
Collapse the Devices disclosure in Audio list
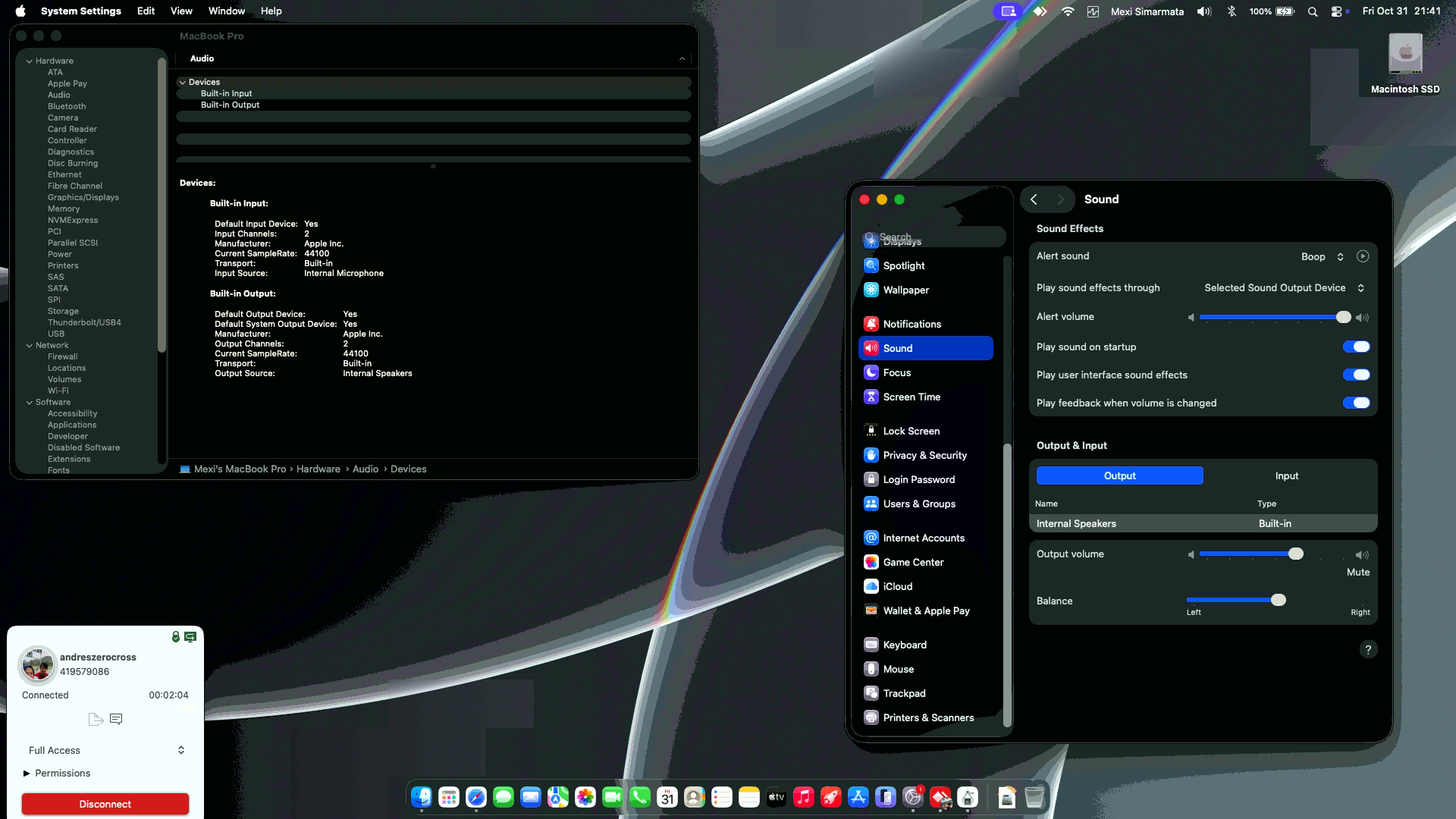(182, 82)
